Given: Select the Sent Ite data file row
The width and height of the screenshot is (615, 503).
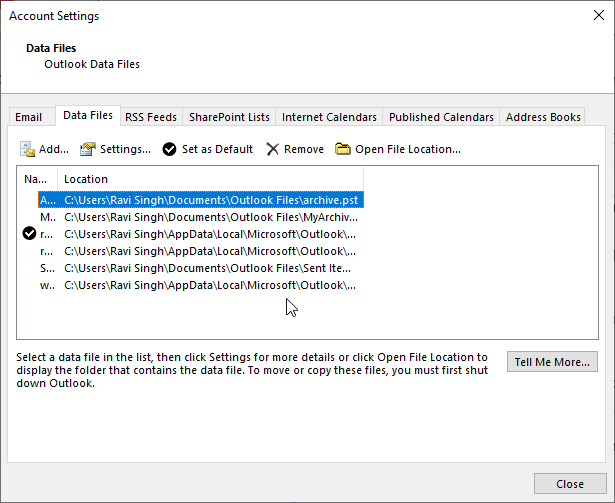Looking at the screenshot, I should [210, 268].
